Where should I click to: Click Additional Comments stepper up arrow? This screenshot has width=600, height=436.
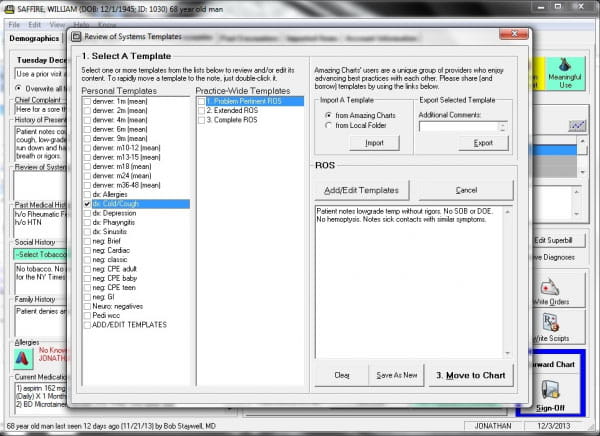503,124
